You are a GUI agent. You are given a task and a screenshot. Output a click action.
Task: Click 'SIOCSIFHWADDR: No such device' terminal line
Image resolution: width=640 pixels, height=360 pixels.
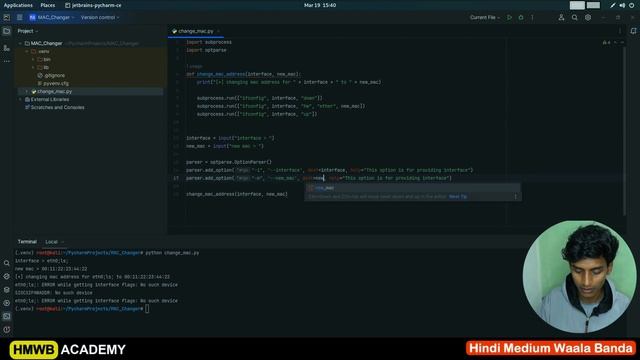[53, 293]
